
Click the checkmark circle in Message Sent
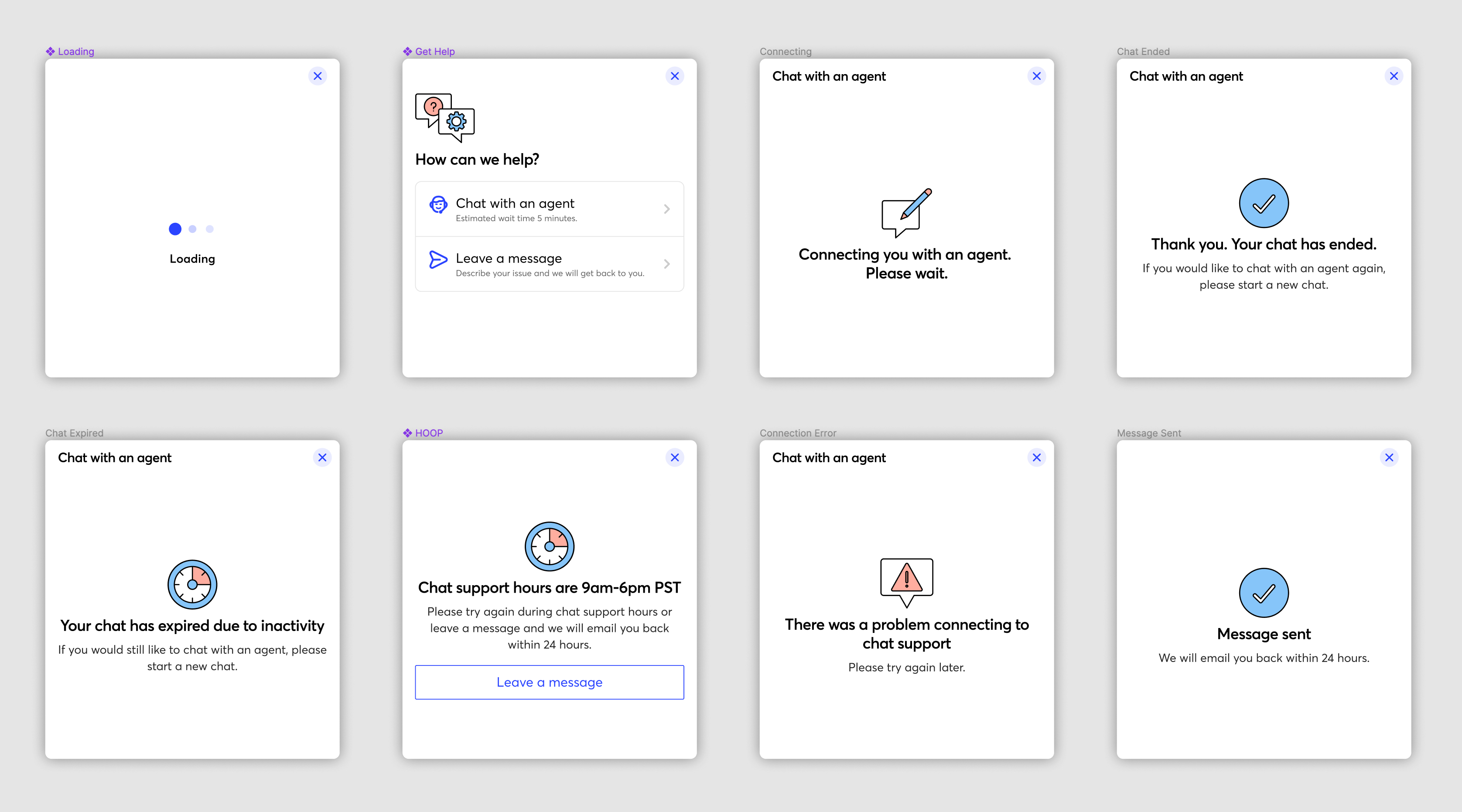(x=1264, y=593)
